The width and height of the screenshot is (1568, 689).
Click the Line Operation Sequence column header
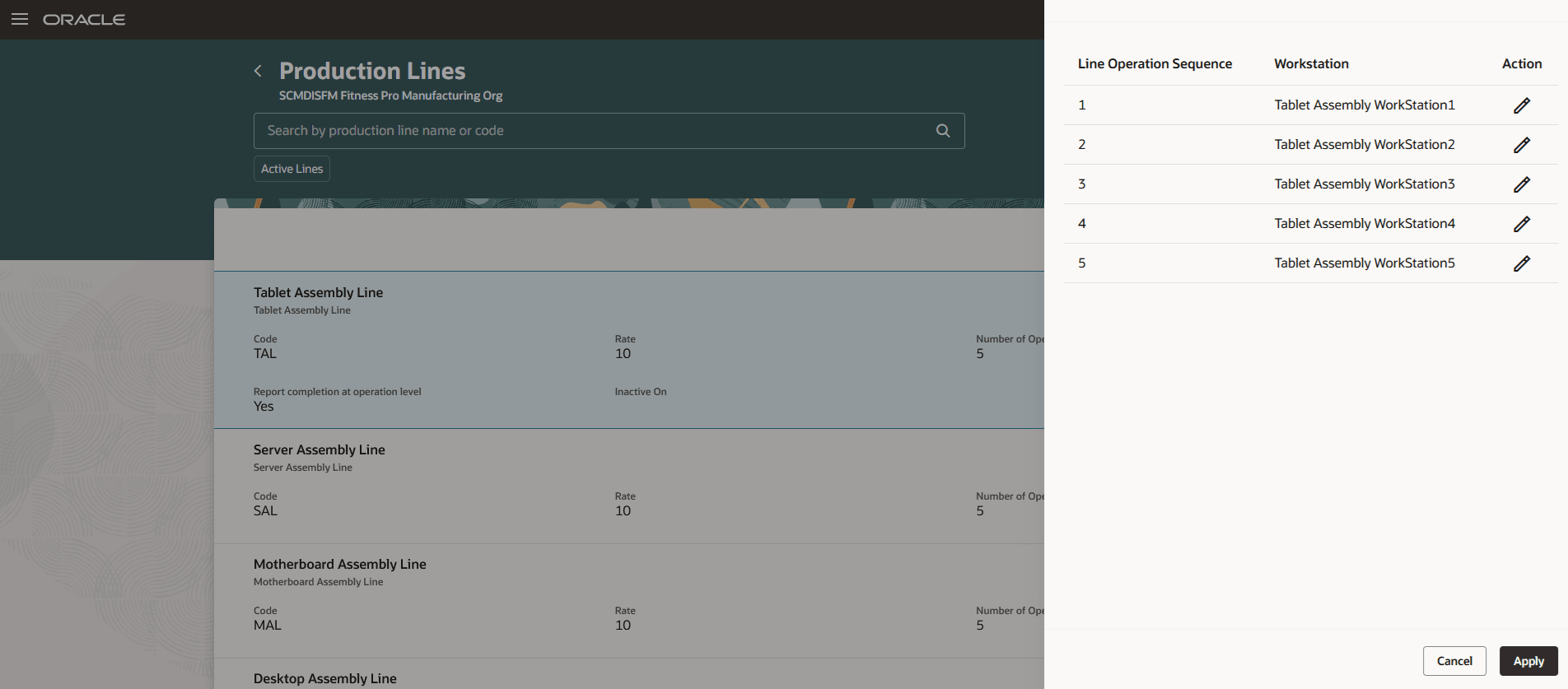1155,63
